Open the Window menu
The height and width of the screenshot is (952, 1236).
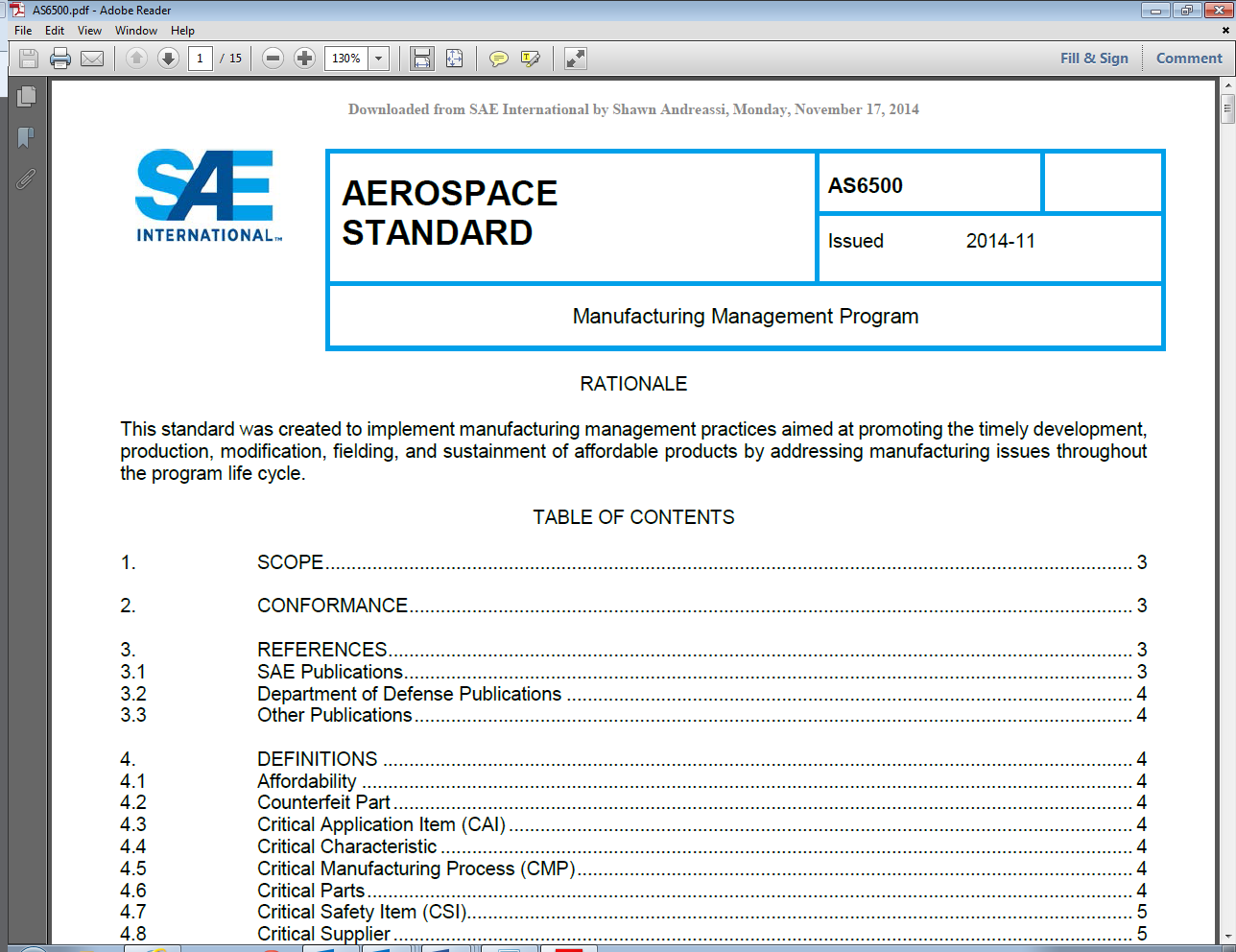coord(136,31)
